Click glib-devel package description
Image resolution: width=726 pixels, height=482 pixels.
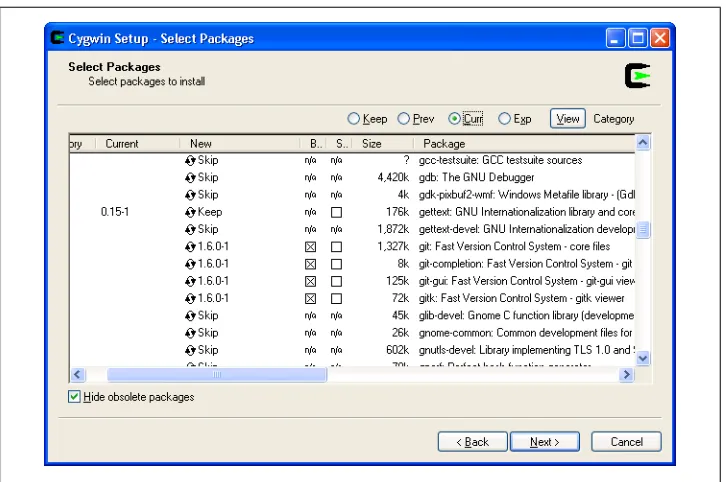tap(526, 315)
